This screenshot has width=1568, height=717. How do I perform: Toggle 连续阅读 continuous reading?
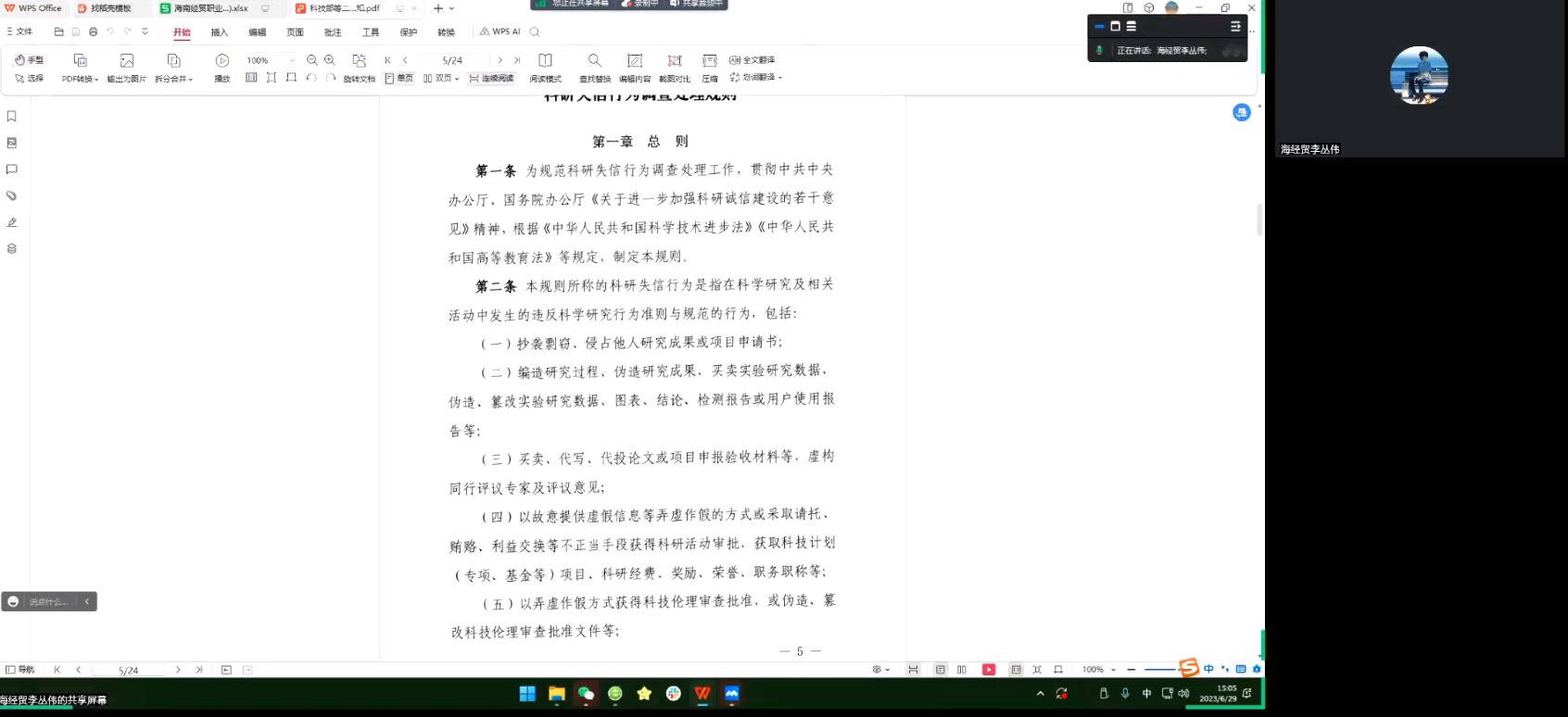[x=491, y=79]
